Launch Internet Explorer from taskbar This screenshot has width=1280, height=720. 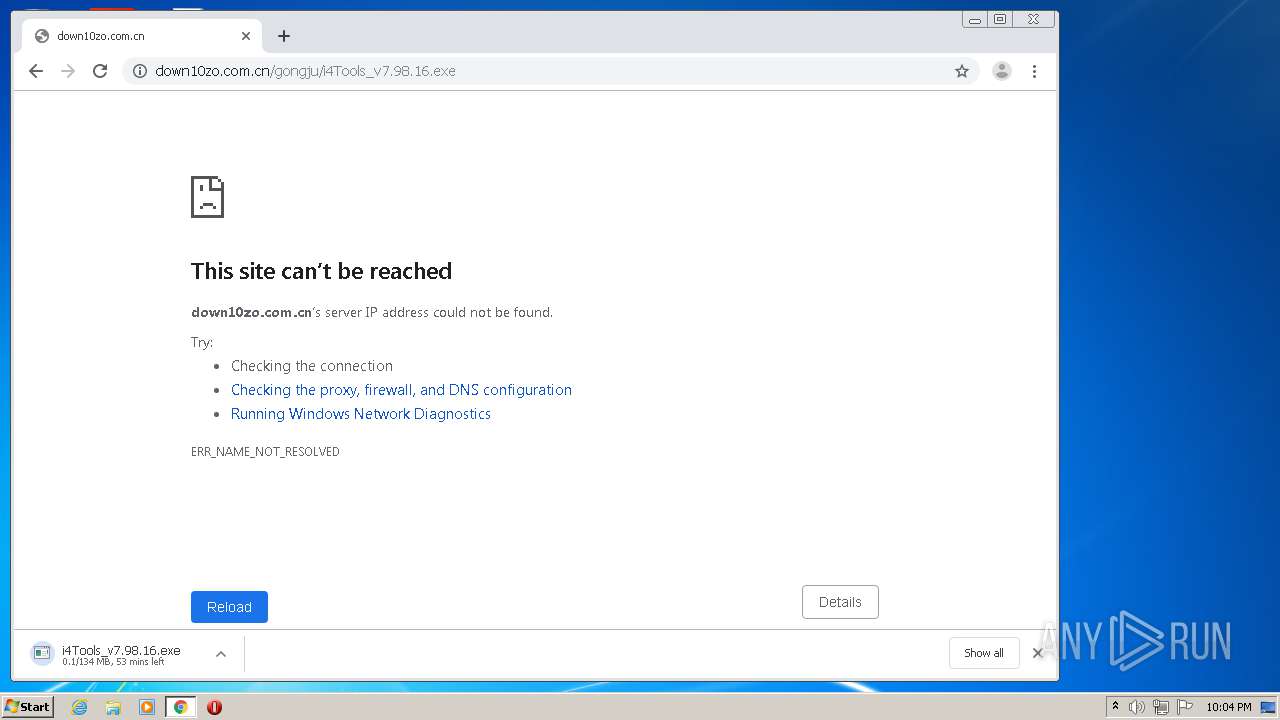coord(80,707)
